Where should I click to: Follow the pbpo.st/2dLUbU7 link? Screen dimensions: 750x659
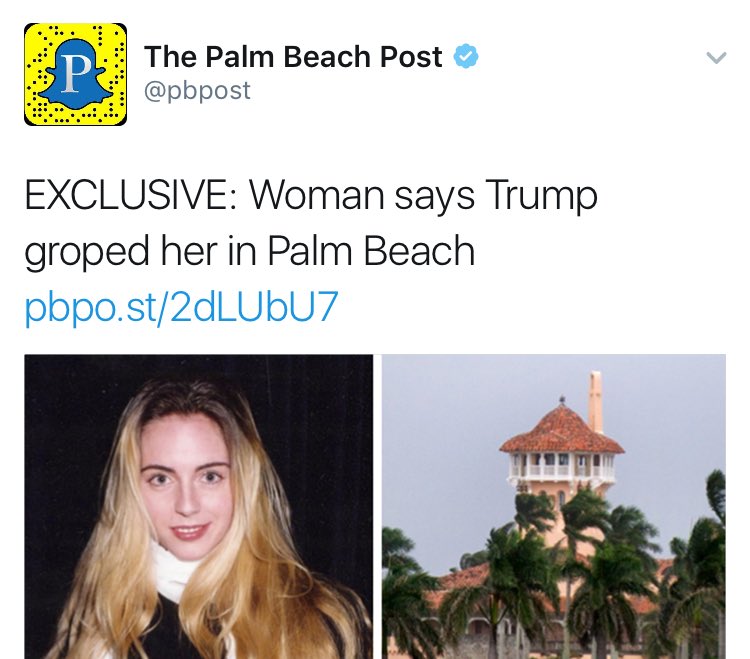coord(181,306)
